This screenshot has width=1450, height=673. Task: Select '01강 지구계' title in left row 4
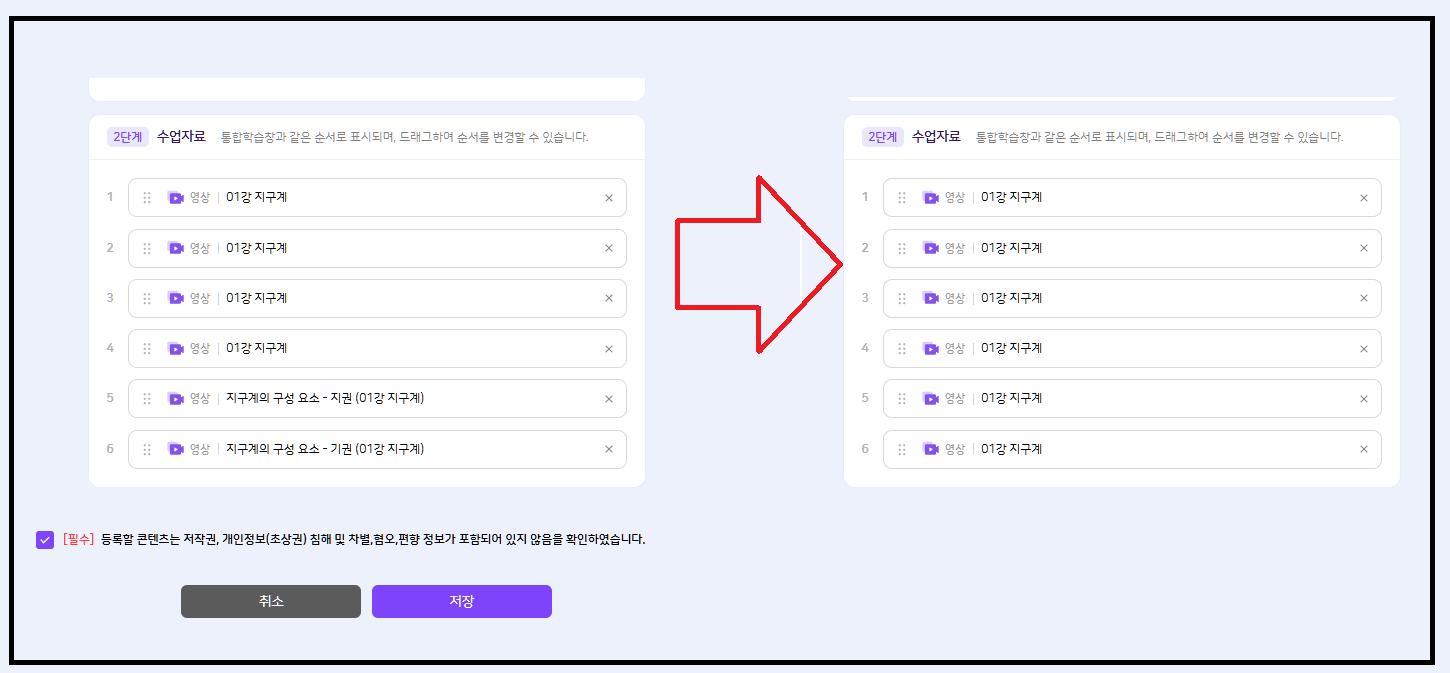pyautogui.click(x=257, y=348)
